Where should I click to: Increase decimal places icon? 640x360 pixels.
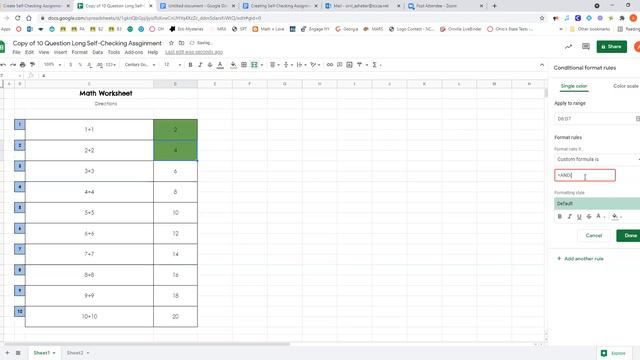(x=99, y=65)
